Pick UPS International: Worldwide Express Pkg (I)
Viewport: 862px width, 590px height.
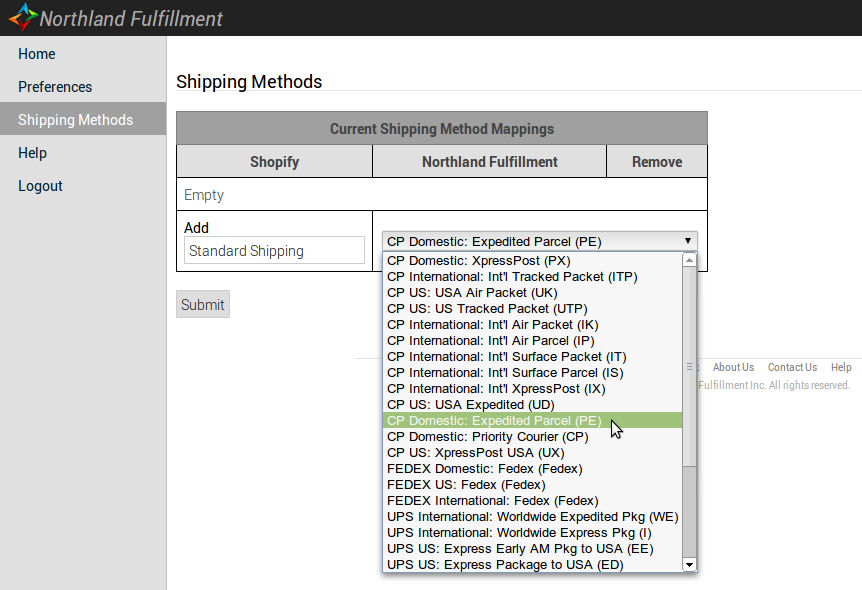[x=532, y=532]
